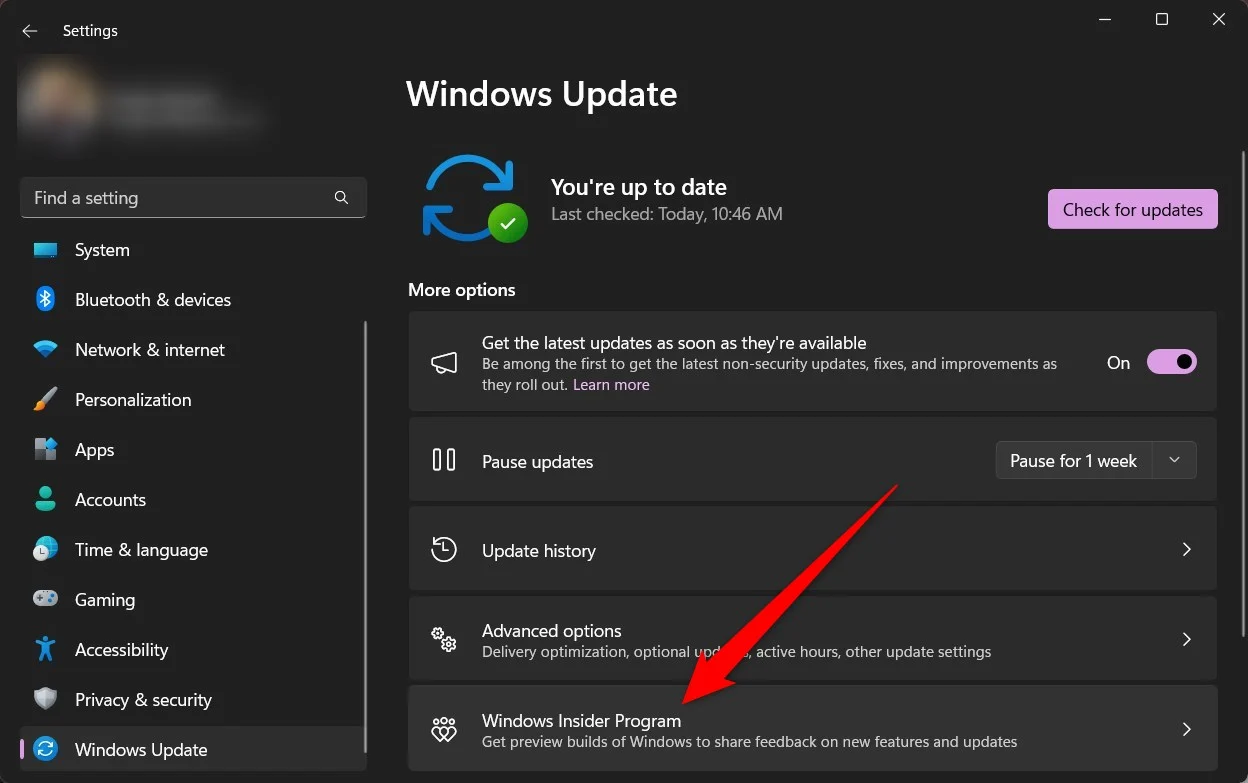
Task: Click the megaphone icon for latest updates
Action: (x=444, y=363)
